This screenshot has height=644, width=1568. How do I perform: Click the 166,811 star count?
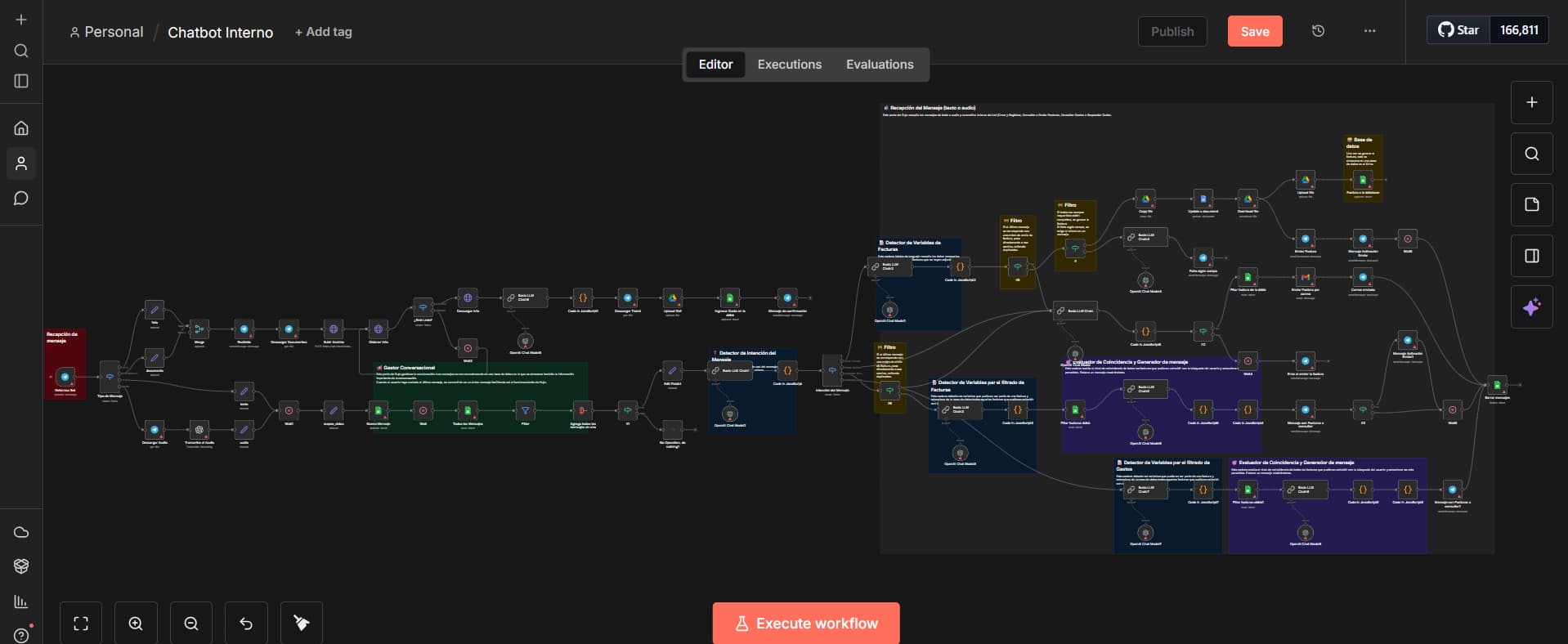[1519, 30]
